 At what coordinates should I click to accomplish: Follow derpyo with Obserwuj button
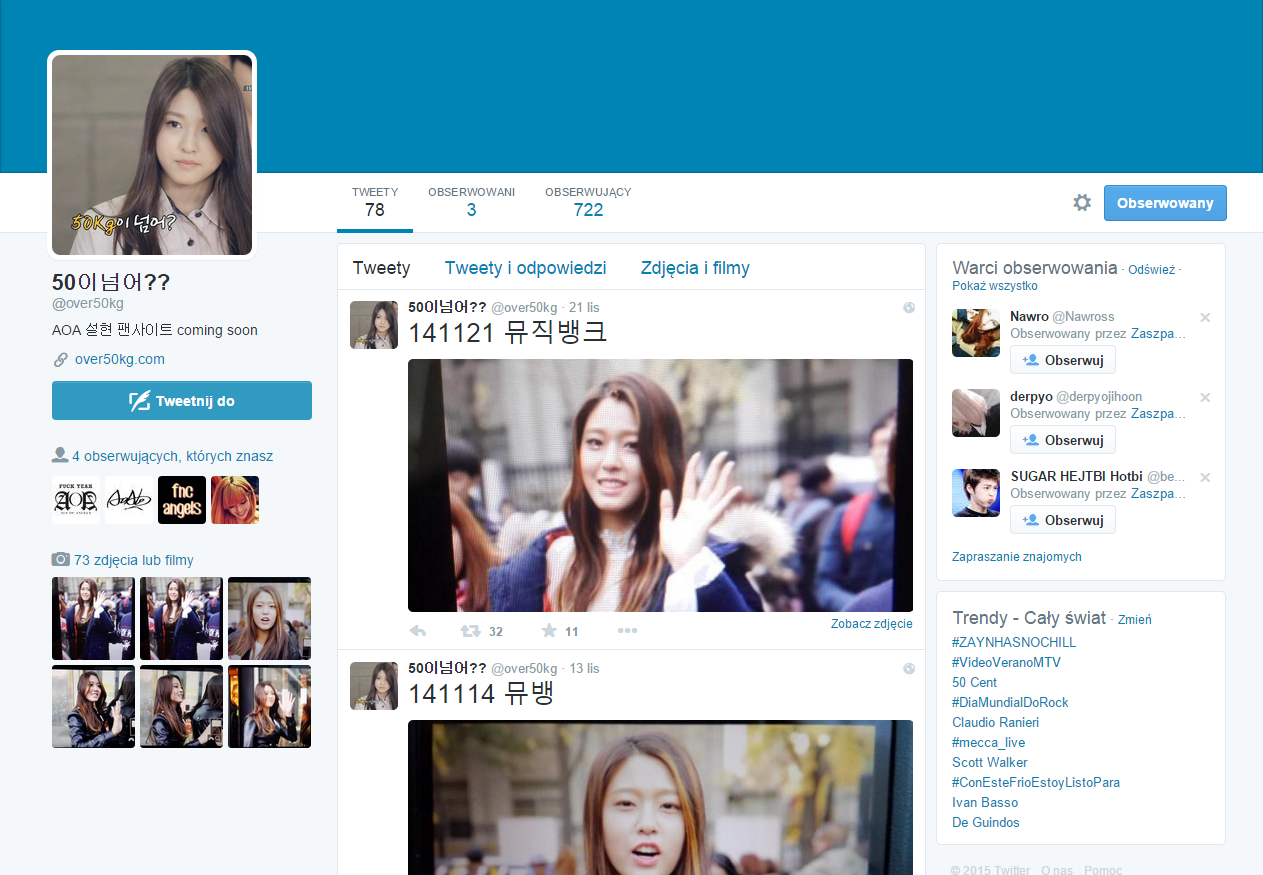click(1063, 440)
